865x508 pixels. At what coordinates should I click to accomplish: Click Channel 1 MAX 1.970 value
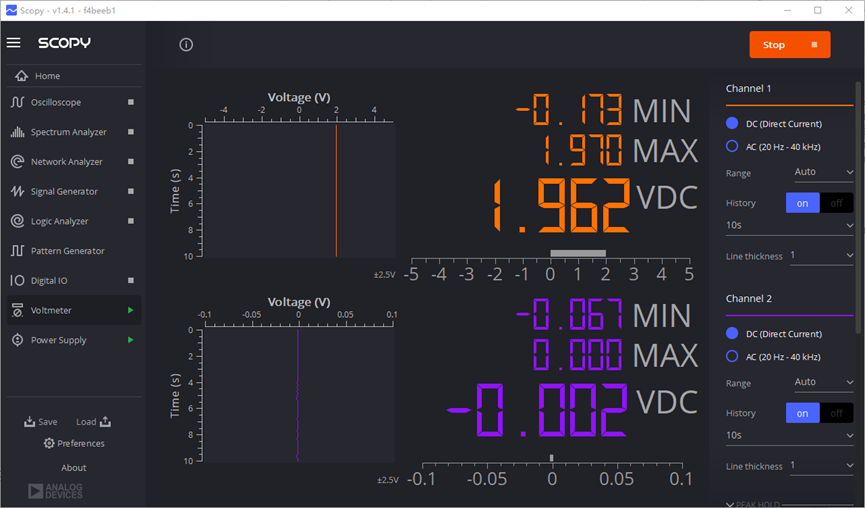tap(583, 150)
